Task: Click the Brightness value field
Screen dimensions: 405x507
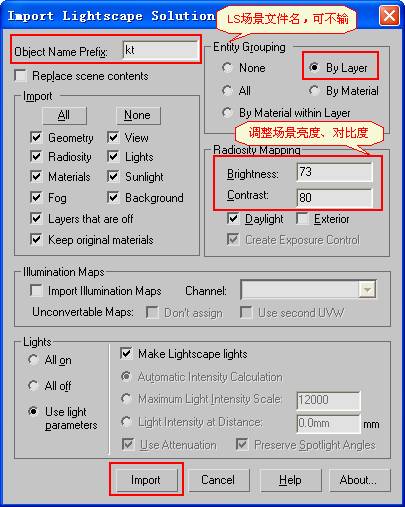Action: [334, 172]
